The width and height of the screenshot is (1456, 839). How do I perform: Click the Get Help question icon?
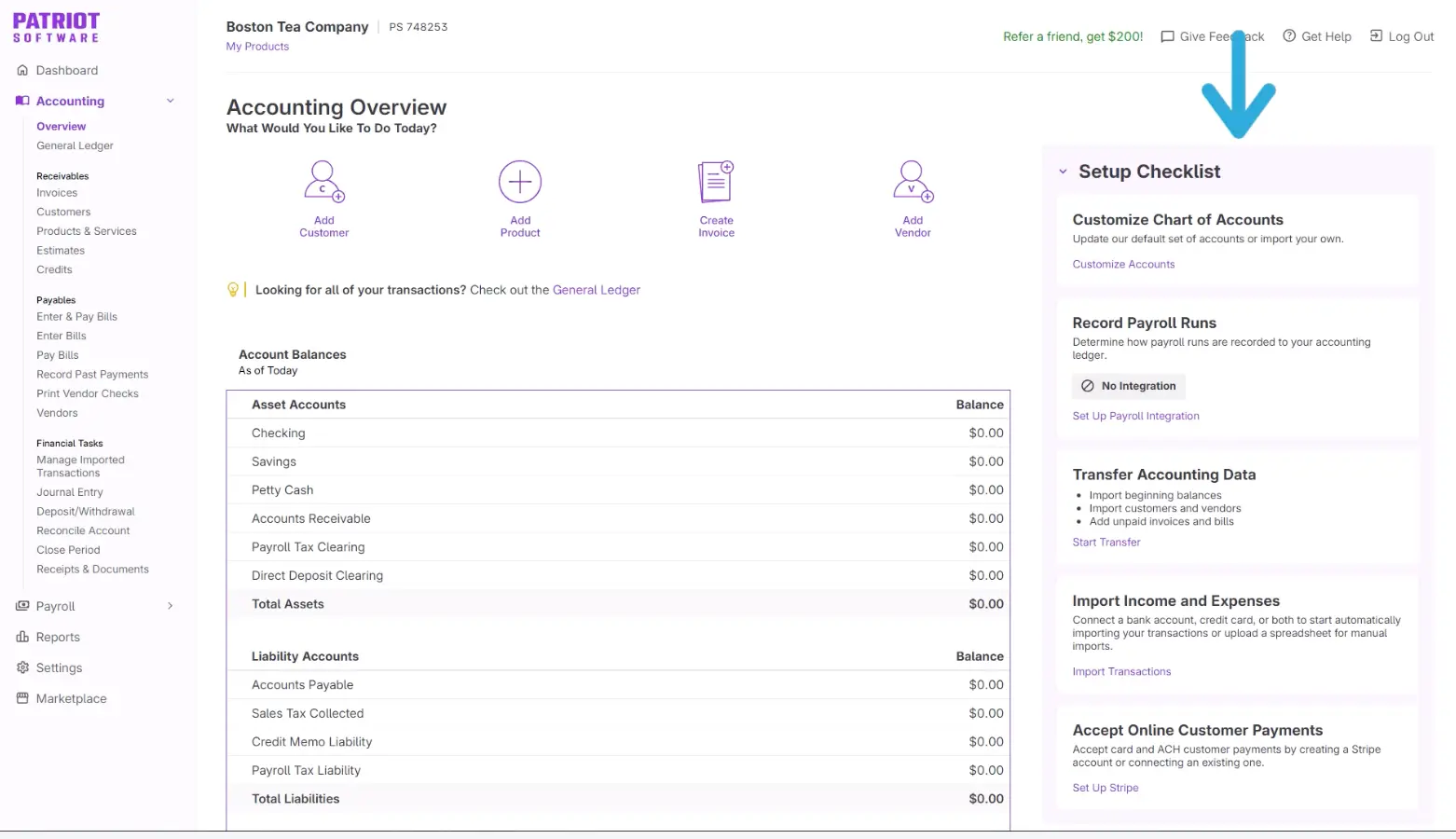pyautogui.click(x=1289, y=36)
